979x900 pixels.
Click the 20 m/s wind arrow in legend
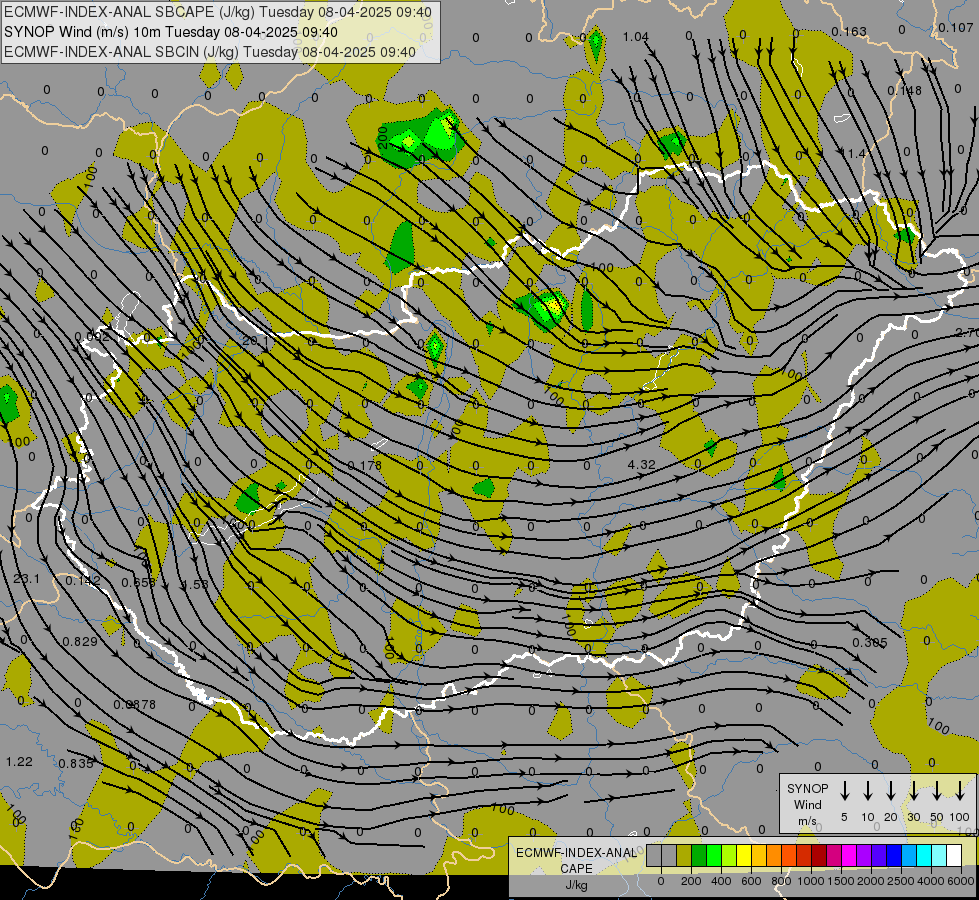tap(890, 791)
